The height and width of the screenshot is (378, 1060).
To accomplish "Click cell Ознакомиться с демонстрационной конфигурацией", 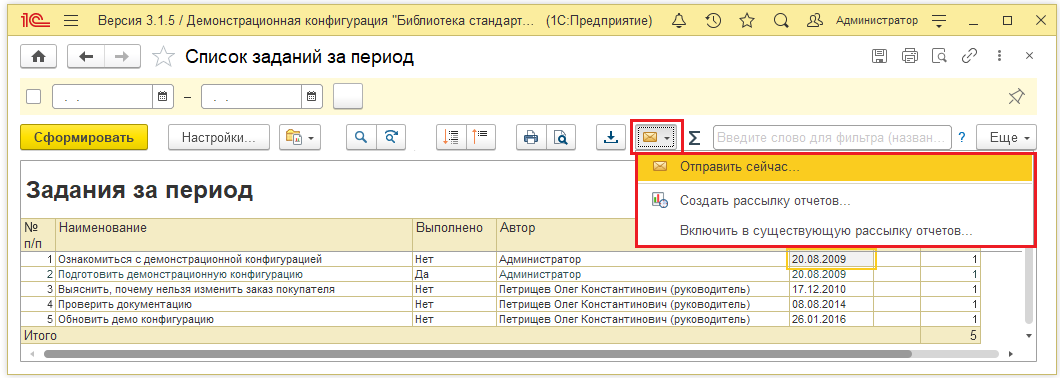I will 234,259.
